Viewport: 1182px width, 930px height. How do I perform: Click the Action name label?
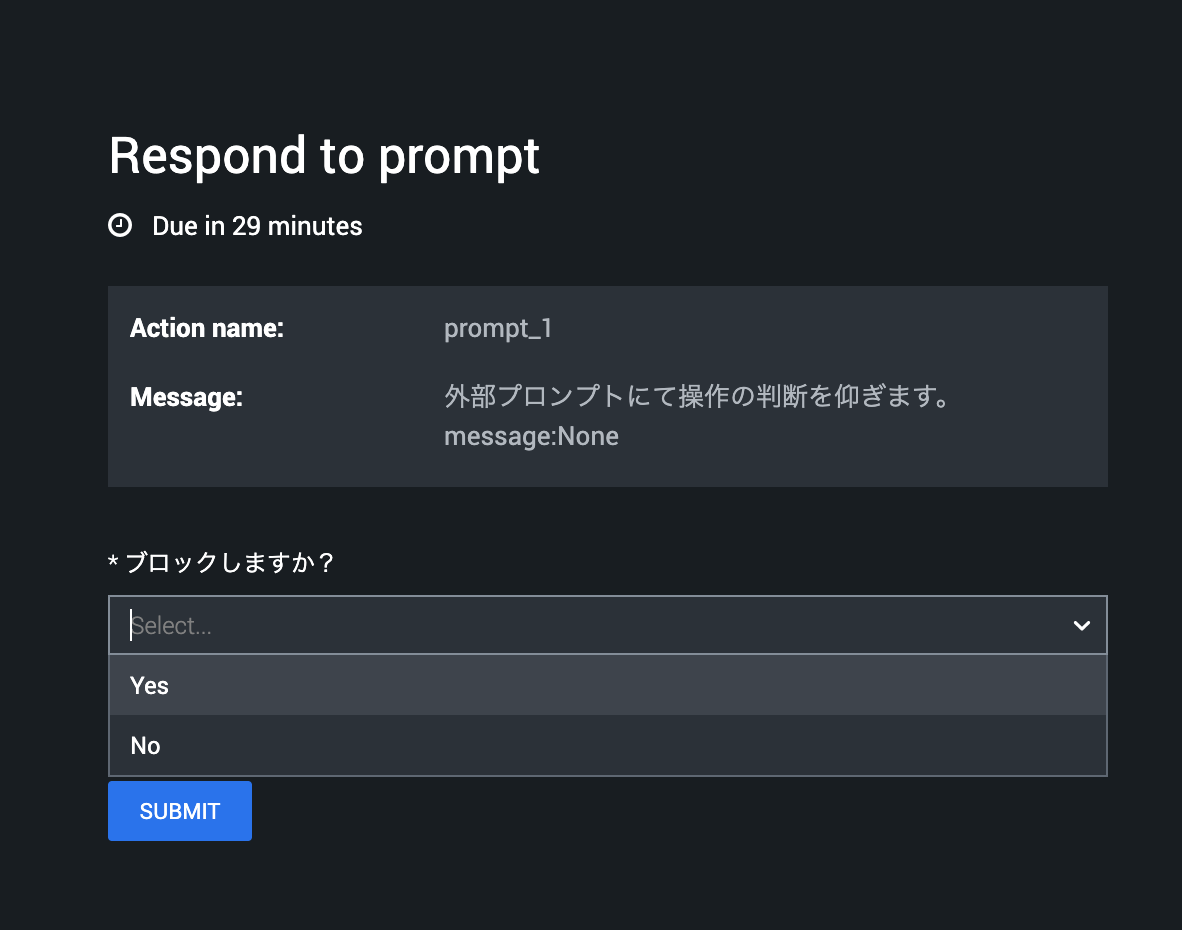tap(207, 328)
